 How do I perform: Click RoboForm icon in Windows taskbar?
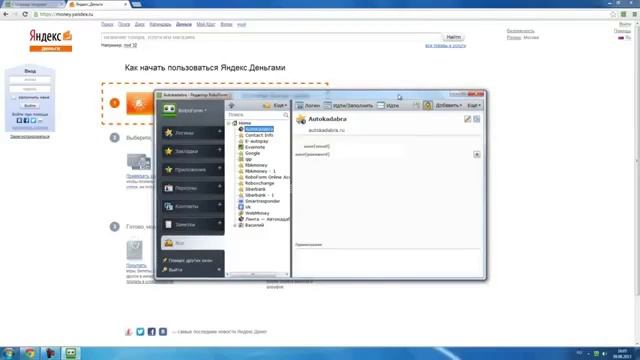tap(71, 353)
